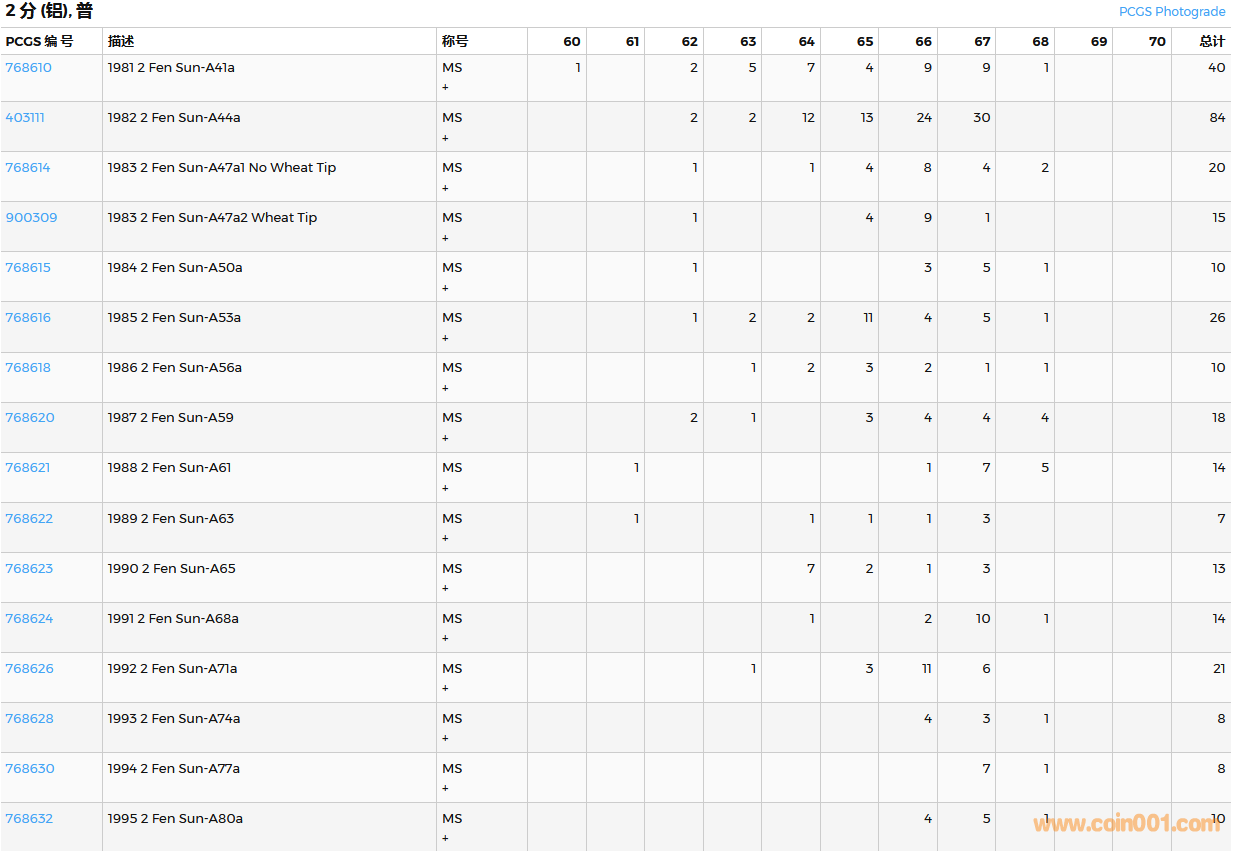This screenshot has height=851, width=1233.
Task: Expand plus sign under 1981 2 Fen MS
Action: click(x=445, y=88)
